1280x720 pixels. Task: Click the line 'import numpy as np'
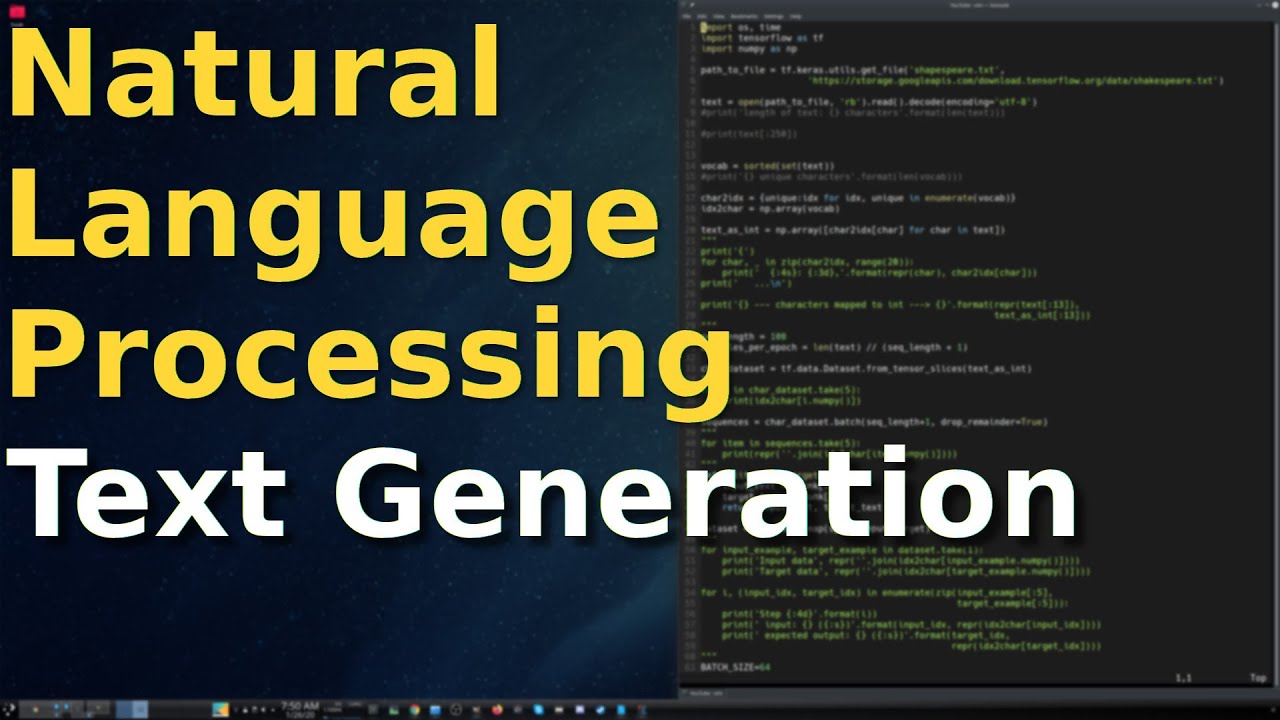point(749,48)
